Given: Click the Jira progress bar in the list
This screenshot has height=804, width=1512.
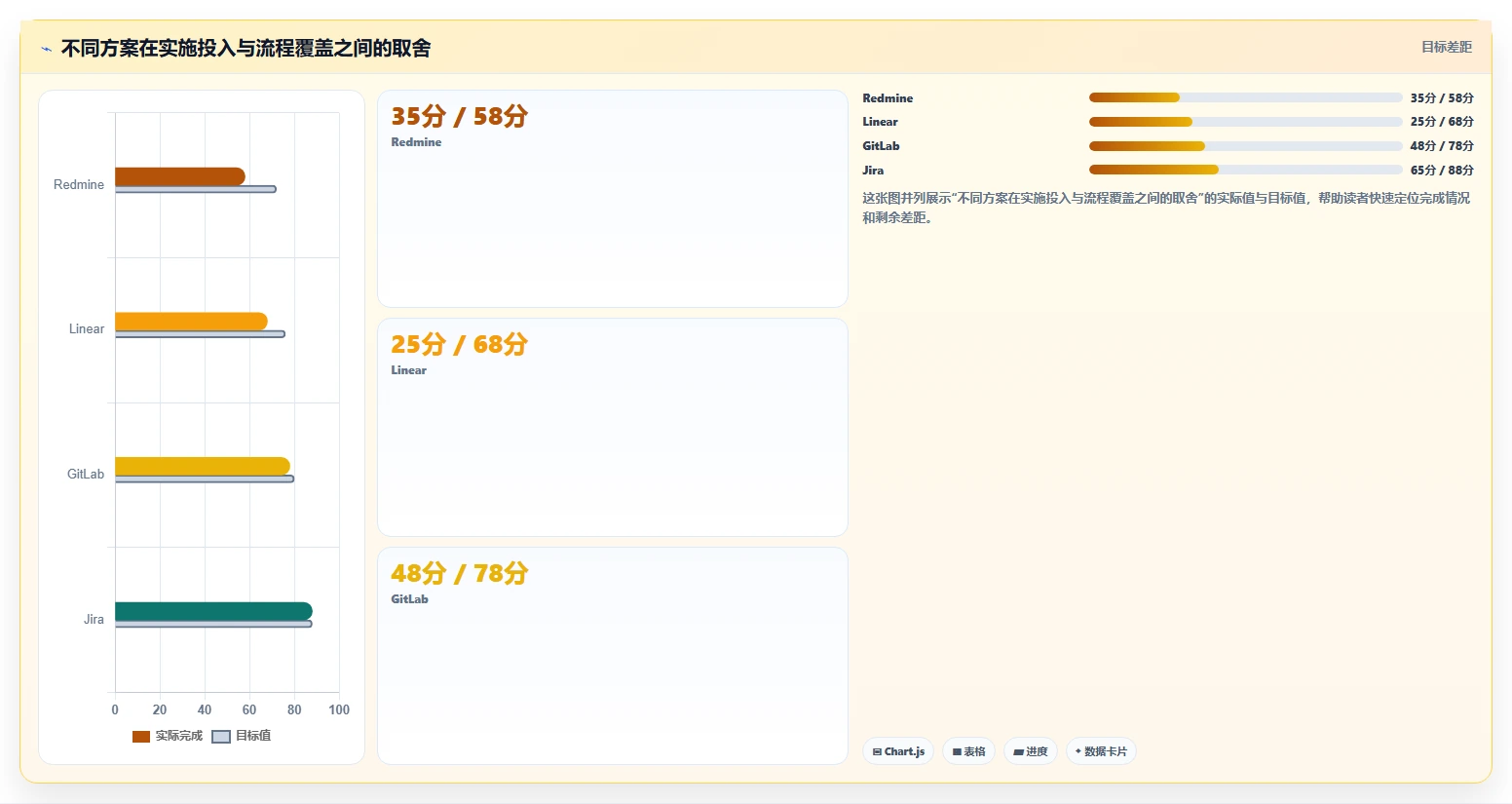Looking at the screenshot, I should point(1245,170).
